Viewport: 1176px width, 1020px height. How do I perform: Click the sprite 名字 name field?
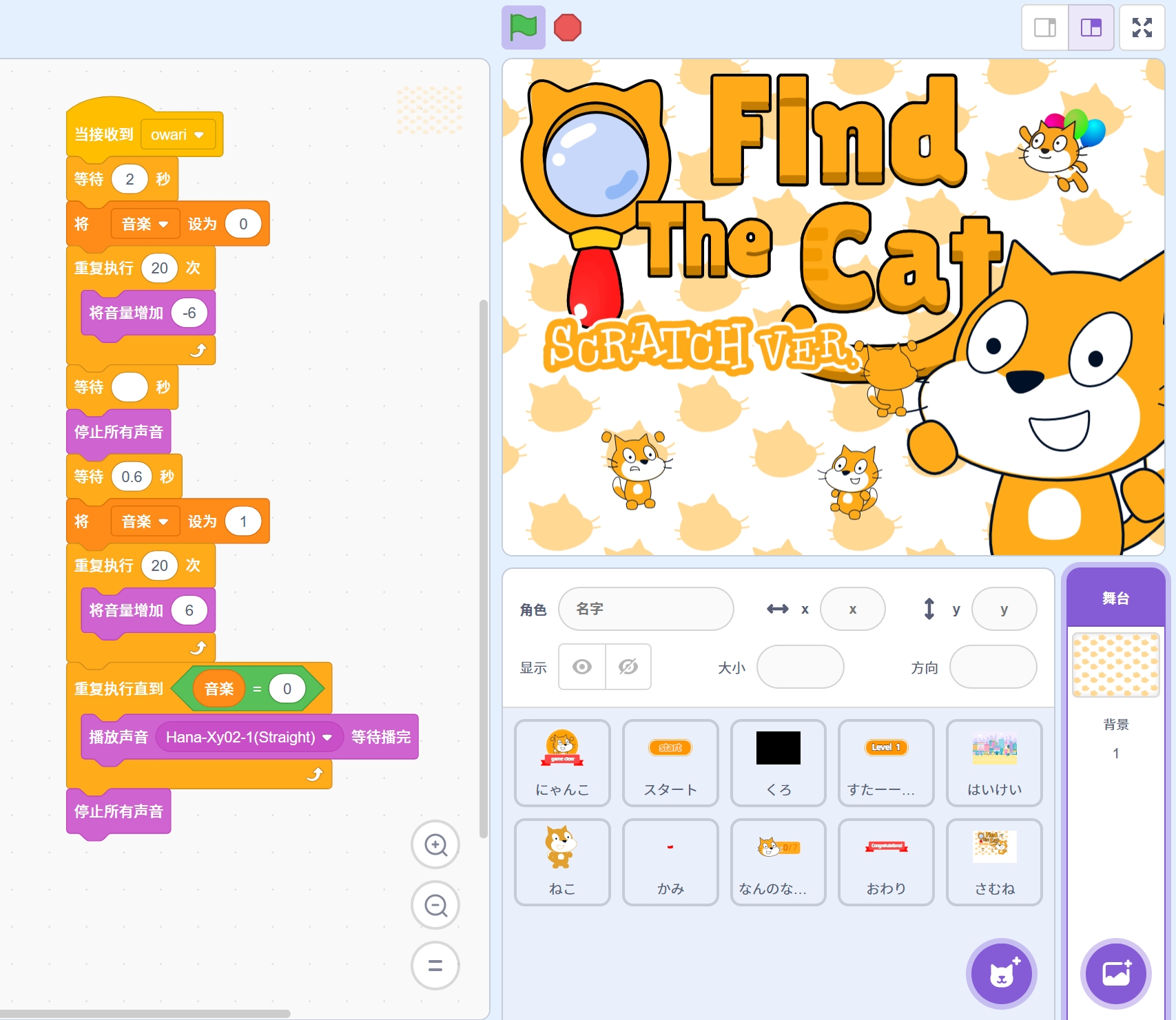coord(646,609)
